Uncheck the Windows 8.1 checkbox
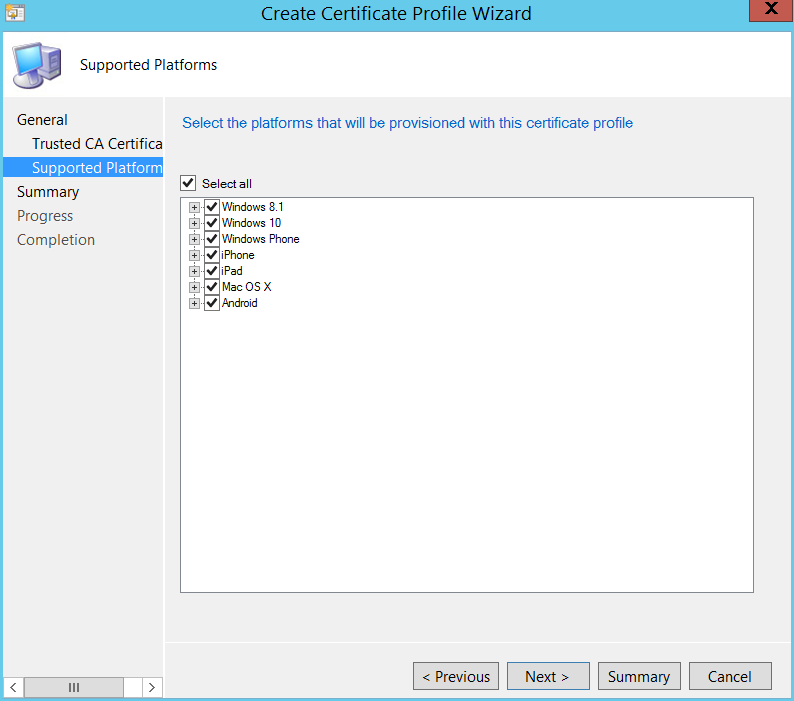Image resolution: width=794 pixels, height=701 pixels. (212, 207)
